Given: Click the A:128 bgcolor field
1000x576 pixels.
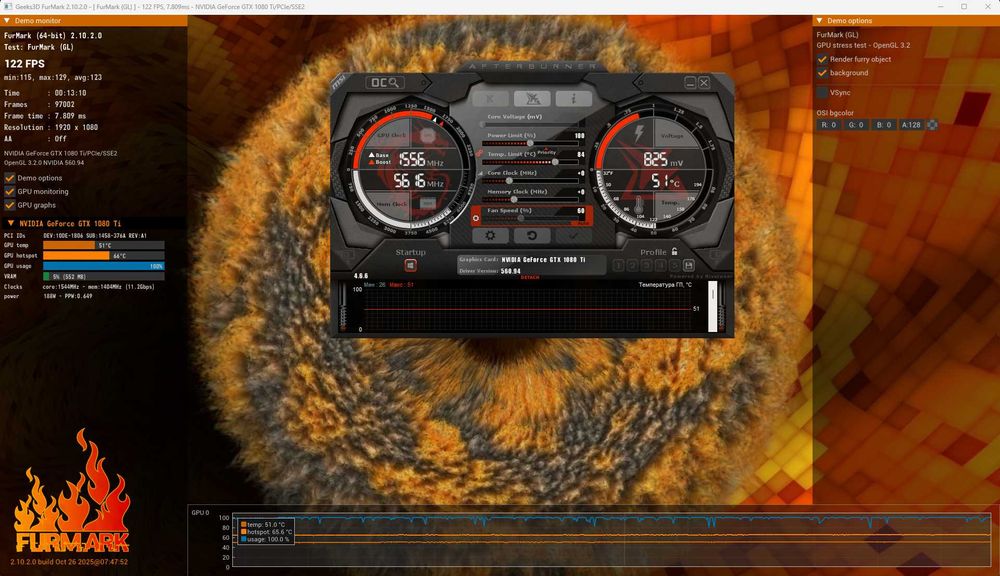Looking at the screenshot, I should (911, 125).
